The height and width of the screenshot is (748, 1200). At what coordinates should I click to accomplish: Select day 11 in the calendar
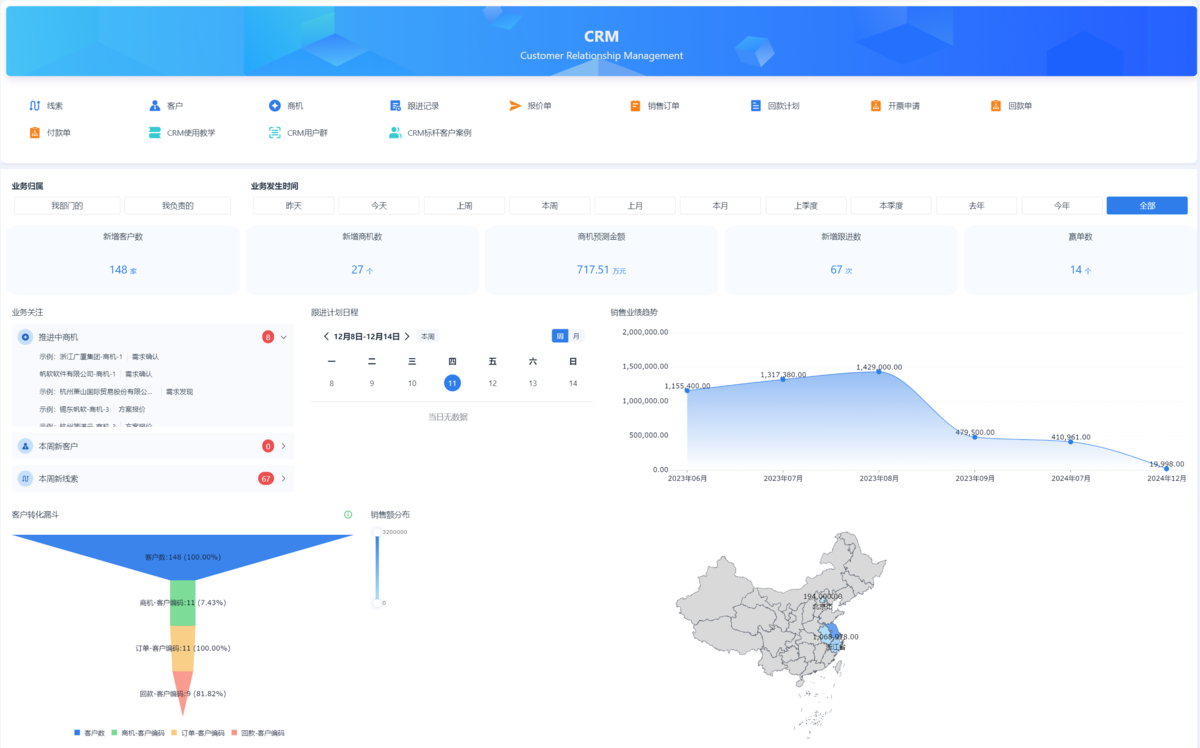point(452,383)
